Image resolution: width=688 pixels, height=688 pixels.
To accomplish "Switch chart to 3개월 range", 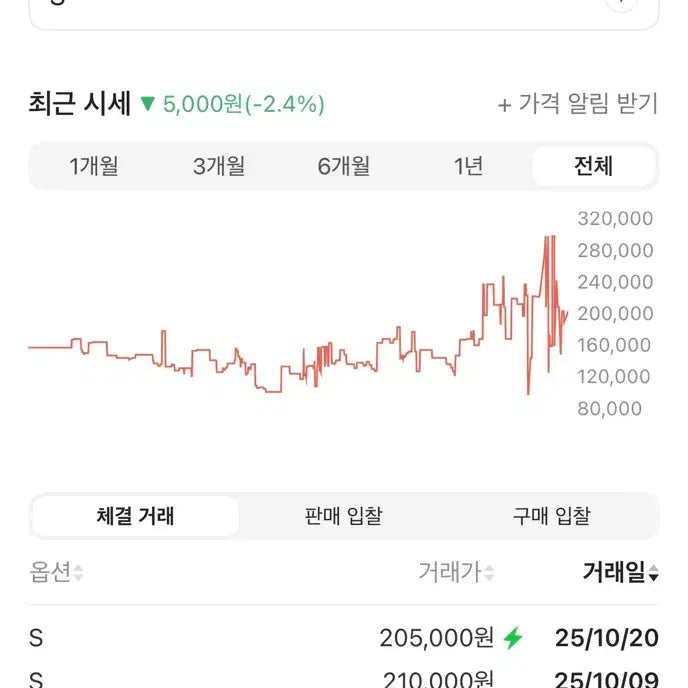I will coord(219,166).
